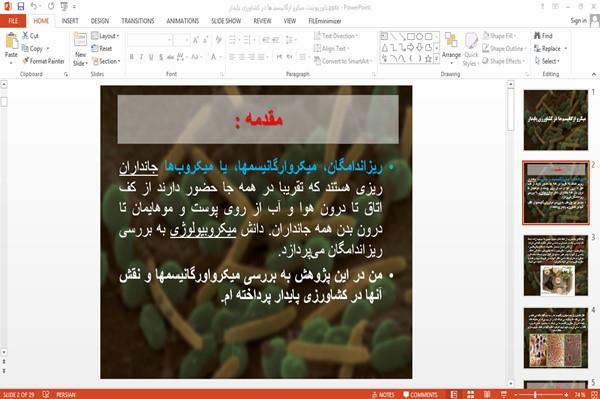Open the Select dropdown in Editing
The height and width of the screenshot is (399, 600).
point(547,61)
